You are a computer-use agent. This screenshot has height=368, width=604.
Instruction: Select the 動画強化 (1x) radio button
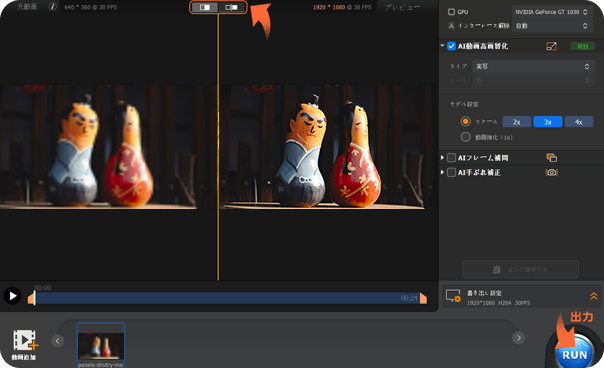pos(465,137)
